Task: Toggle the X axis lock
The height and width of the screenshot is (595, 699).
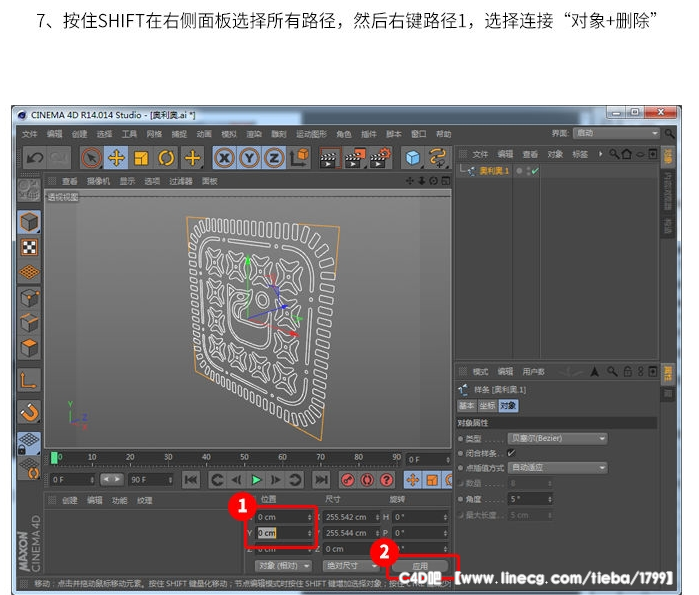Action: coord(224,158)
